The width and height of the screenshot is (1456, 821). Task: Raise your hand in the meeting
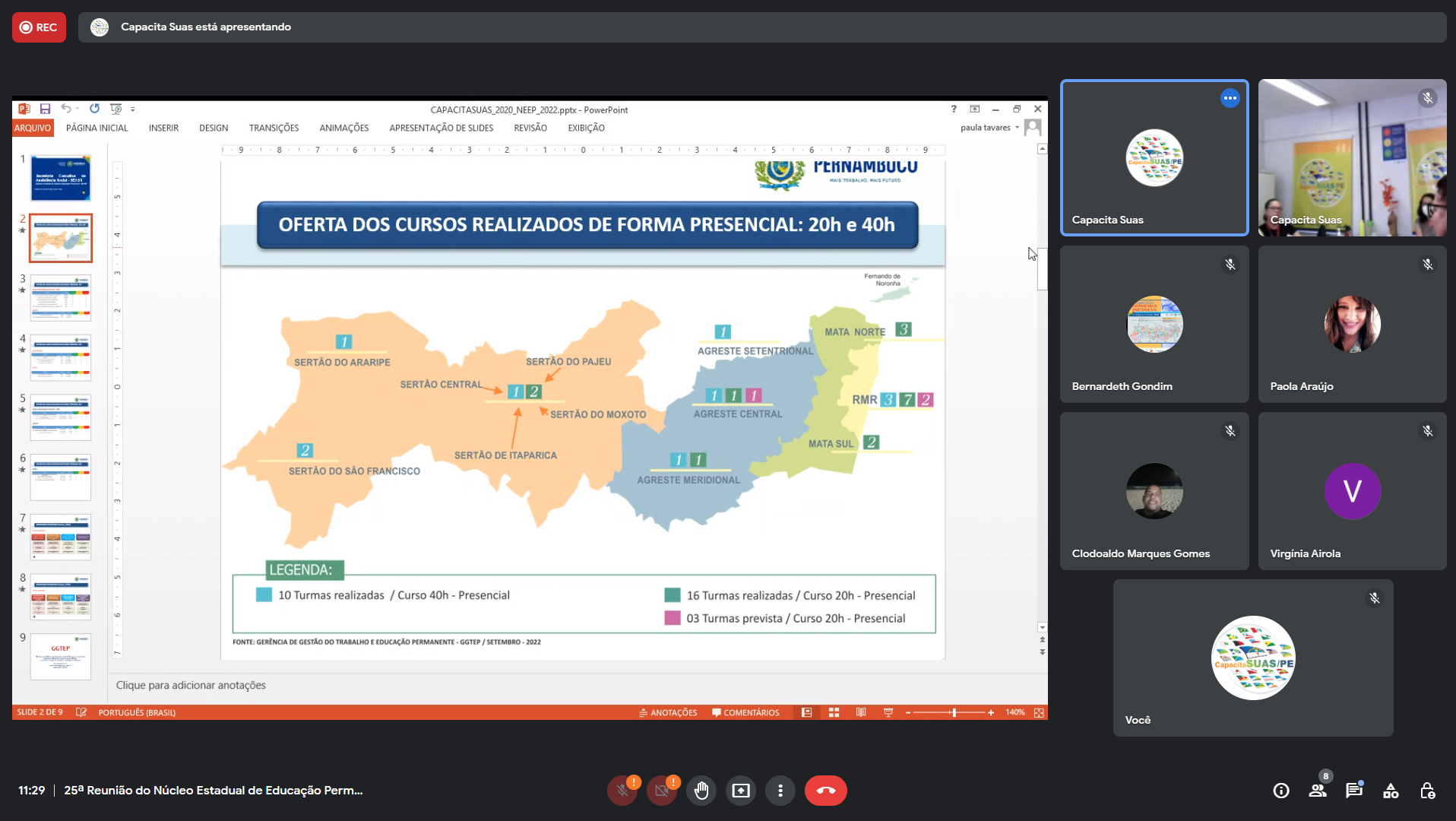coord(701,791)
